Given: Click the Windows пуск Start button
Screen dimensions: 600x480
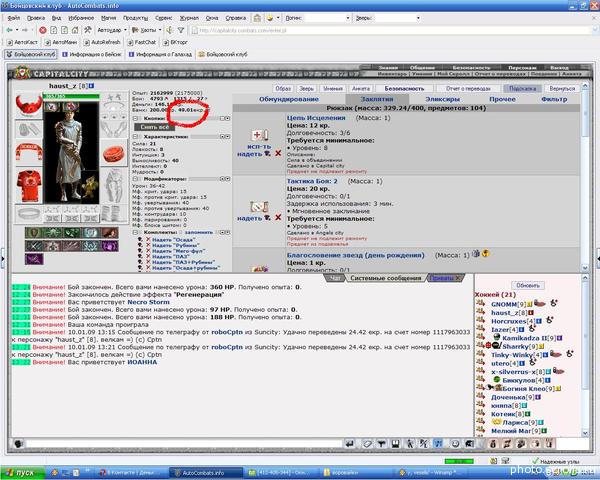Looking at the screenshot, I should pos(23,472).
